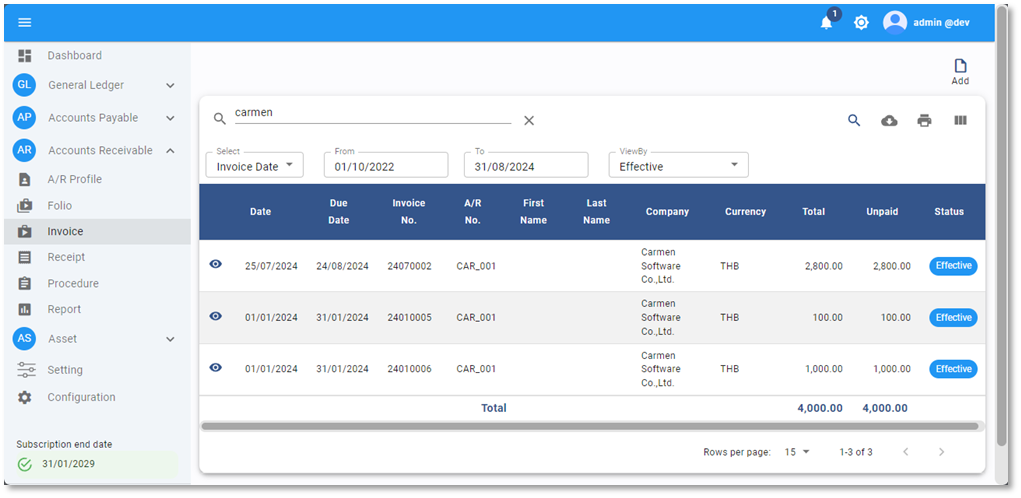Image resolution: width=1021 pixels, height=498 pixels.
Task: Click the Effective status badge for invoice 24010005
Action: coord(953,317)
